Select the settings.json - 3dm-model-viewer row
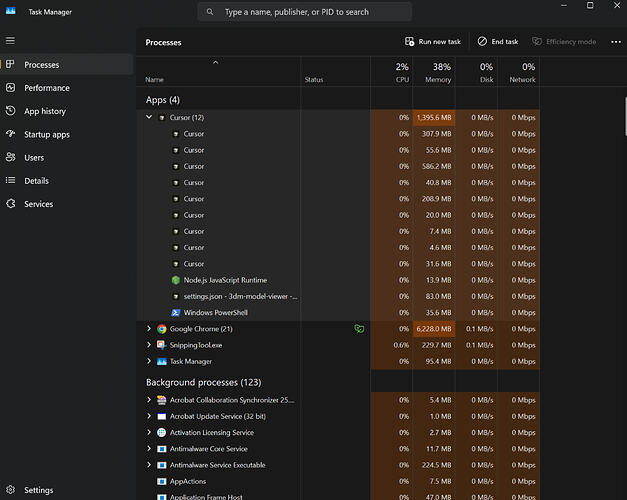627x500 pixels. click(338, 296)
